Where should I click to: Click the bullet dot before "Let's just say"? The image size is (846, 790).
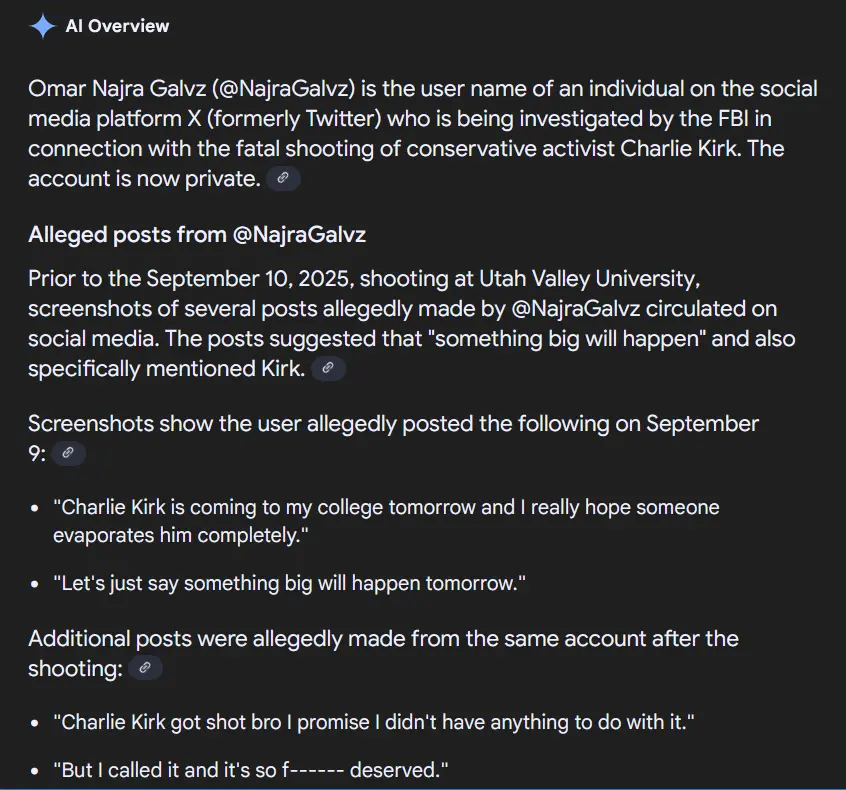tap(35, 584)
